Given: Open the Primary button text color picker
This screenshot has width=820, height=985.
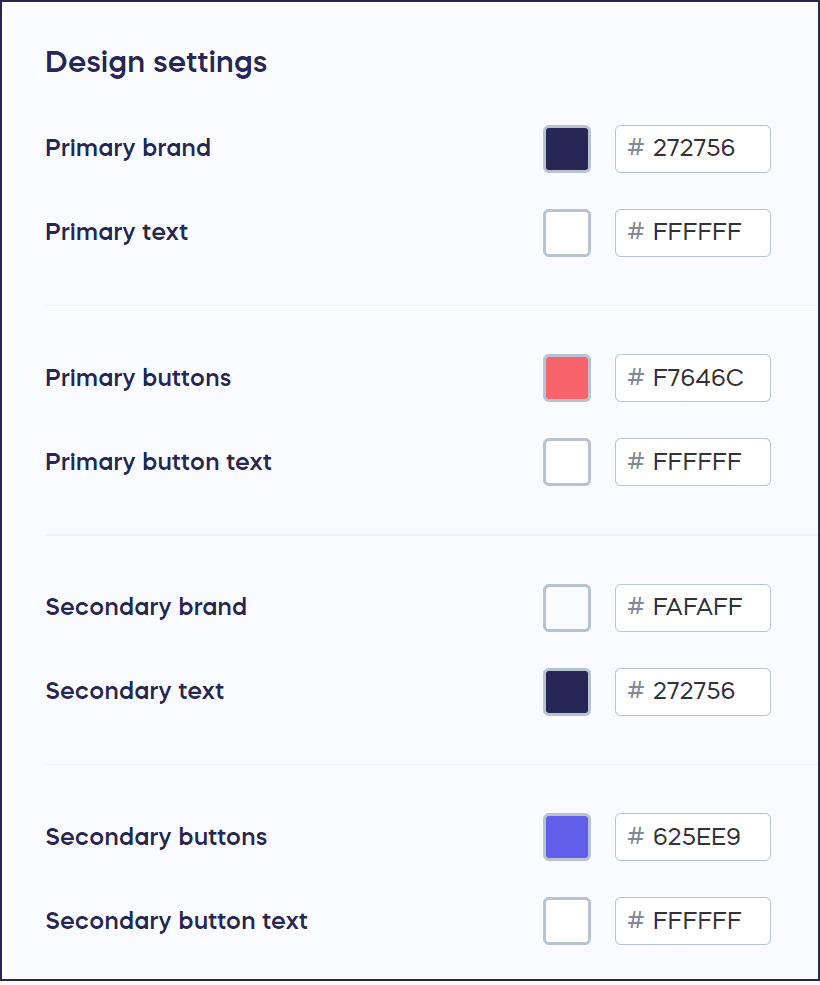Looking at the screenshot, I should click(566, 461).
